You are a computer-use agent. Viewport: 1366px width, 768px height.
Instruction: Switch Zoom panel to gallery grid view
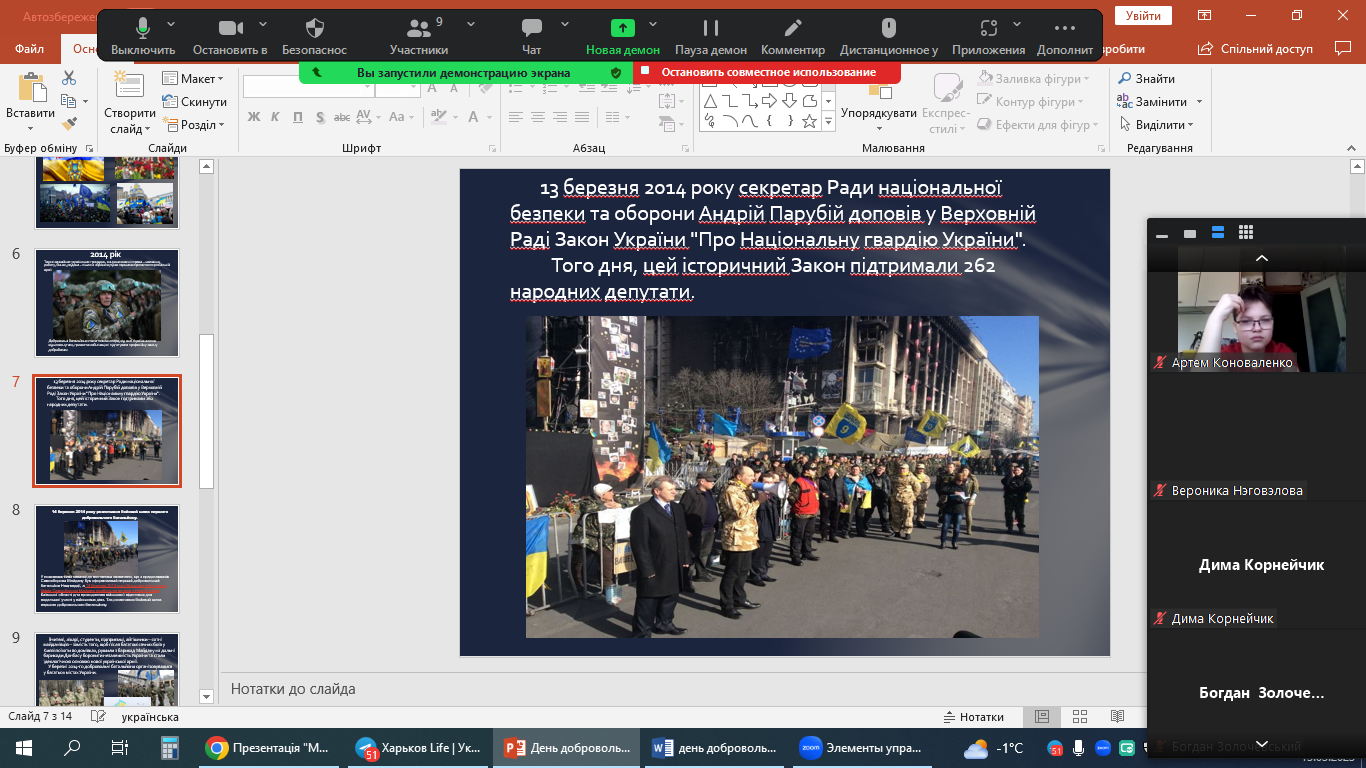tap(1246, 232)
